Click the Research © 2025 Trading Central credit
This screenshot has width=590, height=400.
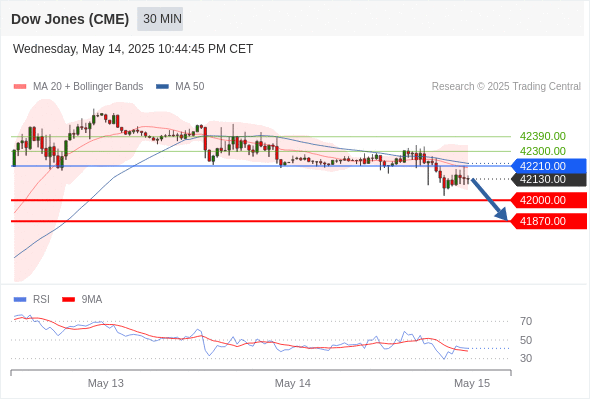(506, 87)
